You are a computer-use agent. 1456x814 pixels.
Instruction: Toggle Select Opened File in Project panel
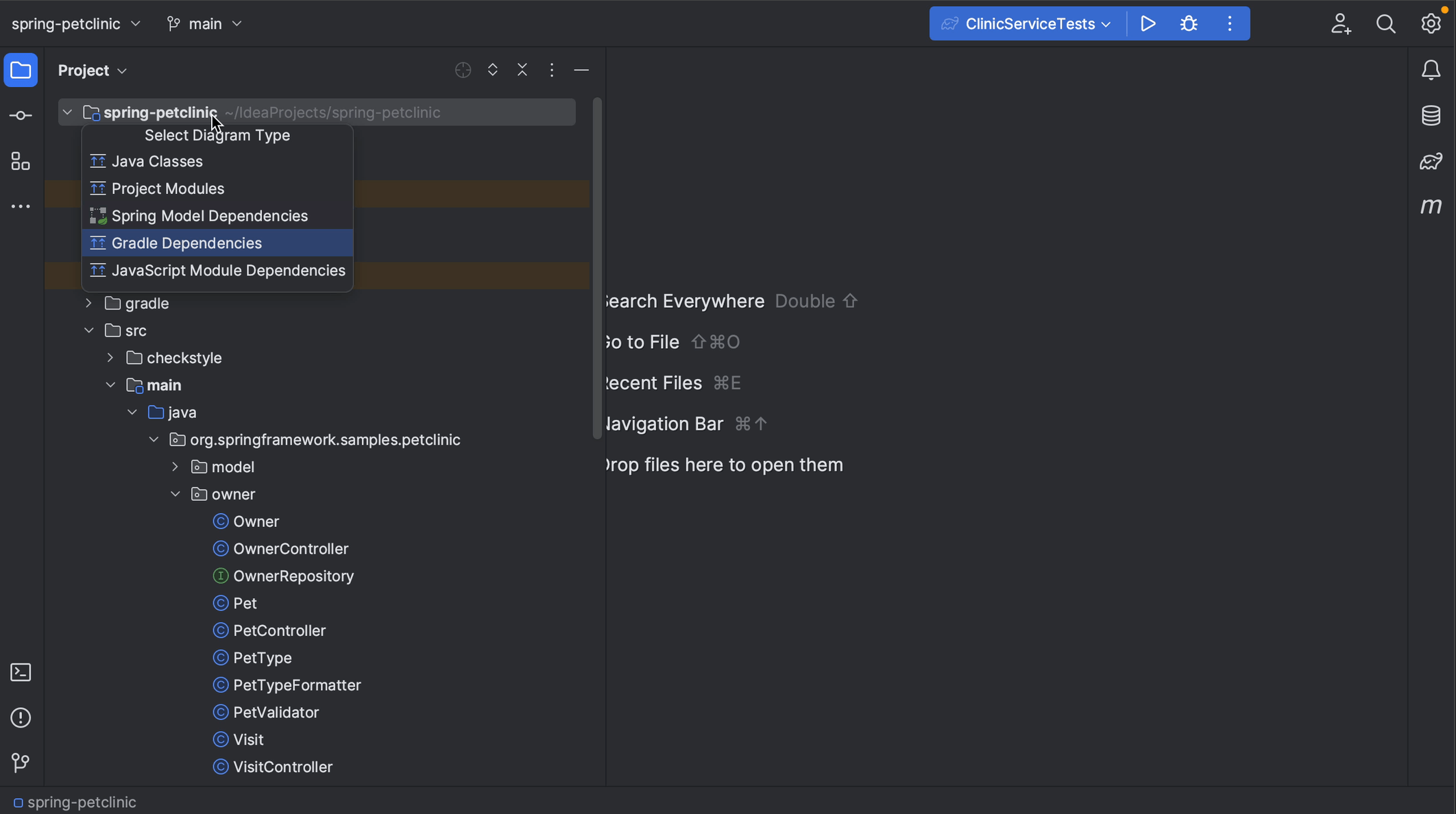[x=463, y=70]
